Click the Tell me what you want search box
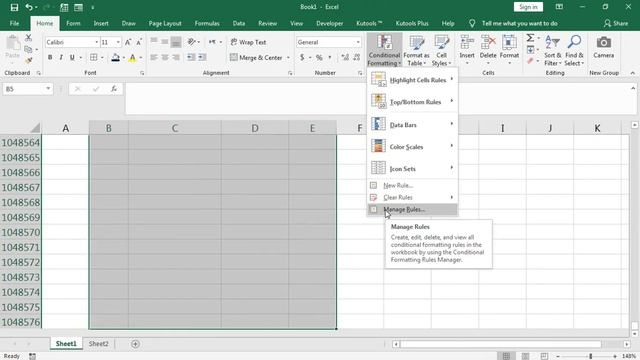 tap(519, 23)
